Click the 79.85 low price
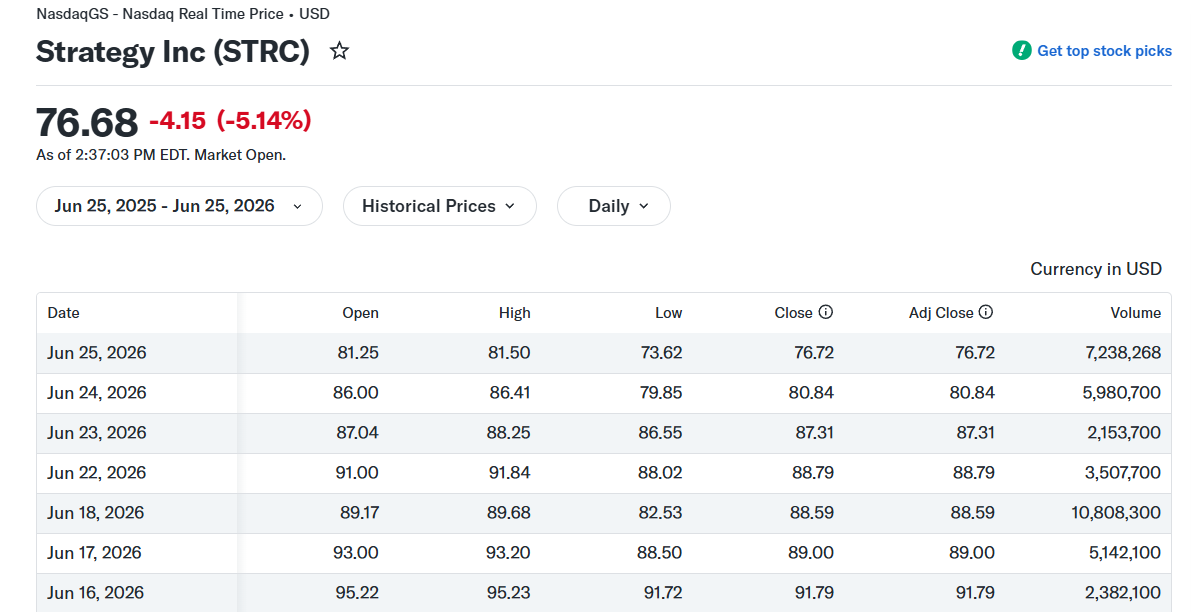 (660, 393)
